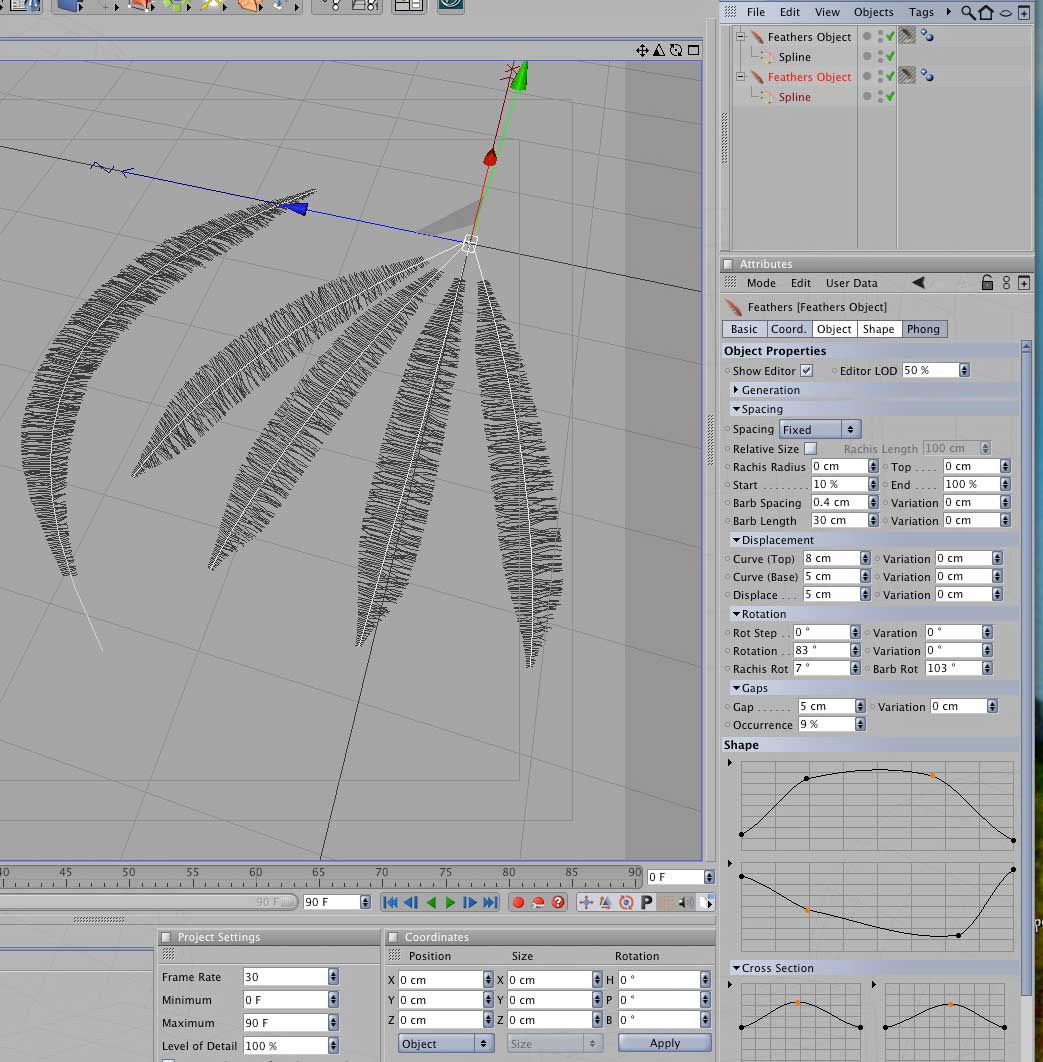Go to end of animation

point(491,902)
